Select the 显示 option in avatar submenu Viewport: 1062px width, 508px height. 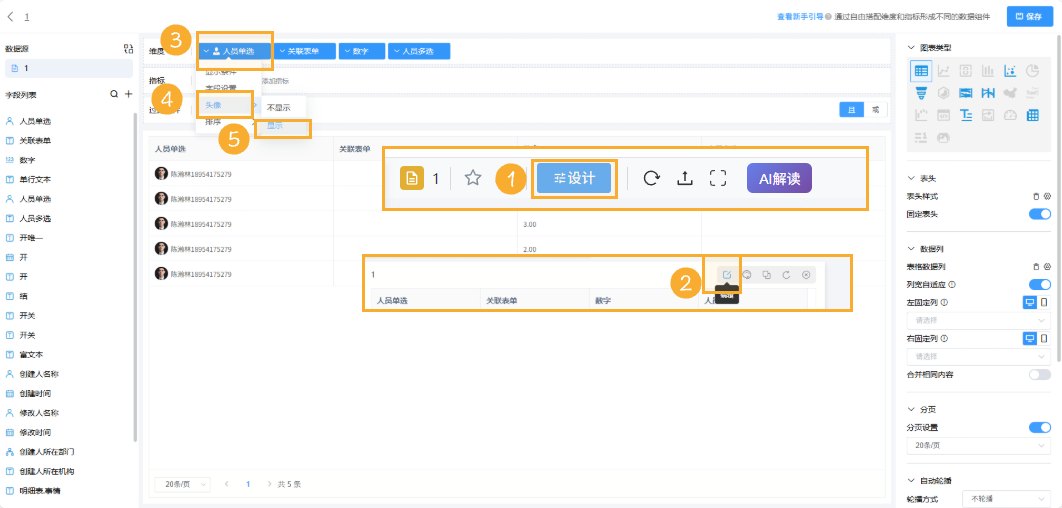275,126
